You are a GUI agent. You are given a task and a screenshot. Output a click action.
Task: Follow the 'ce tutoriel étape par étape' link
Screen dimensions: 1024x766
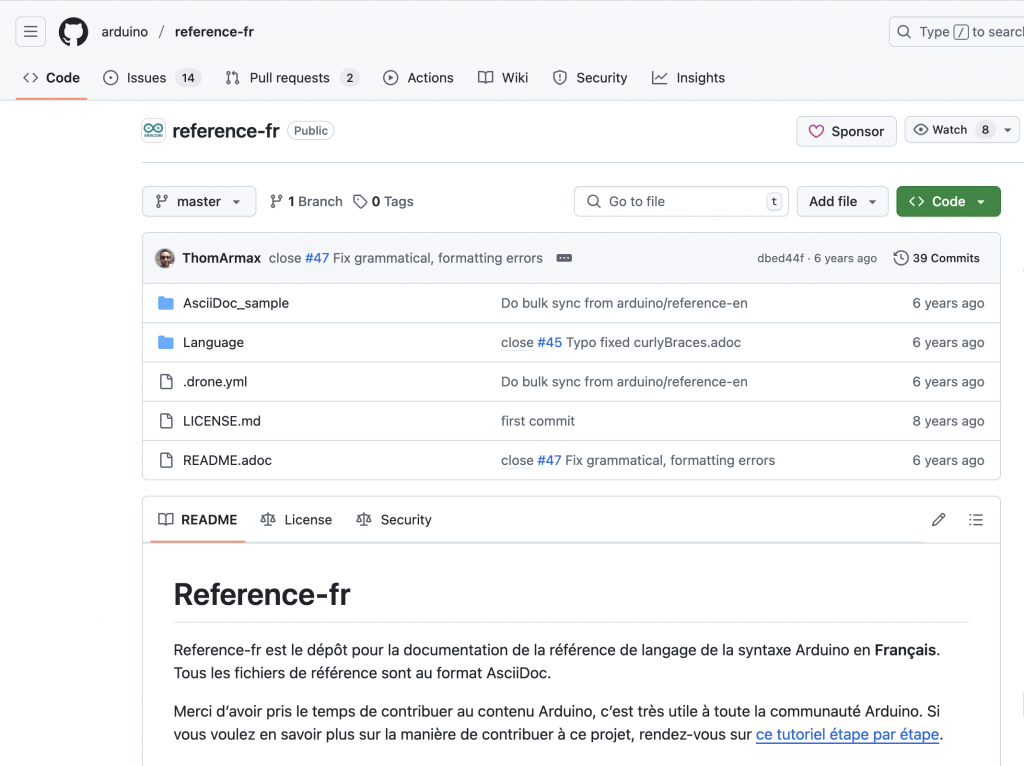pos(847,734)
